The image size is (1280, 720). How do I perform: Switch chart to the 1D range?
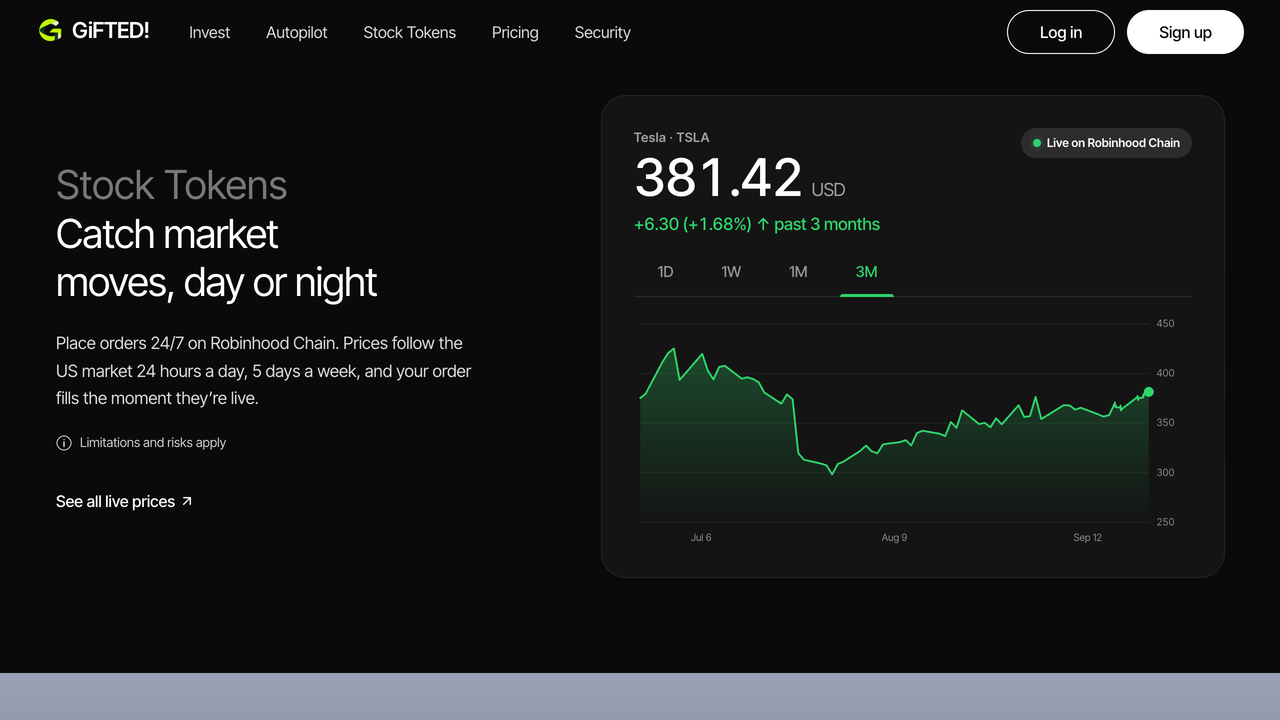coord(665,272)
